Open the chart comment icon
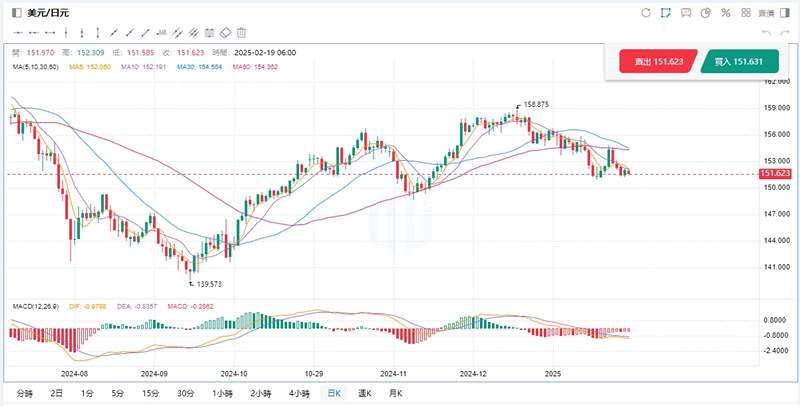 [686, 13]
